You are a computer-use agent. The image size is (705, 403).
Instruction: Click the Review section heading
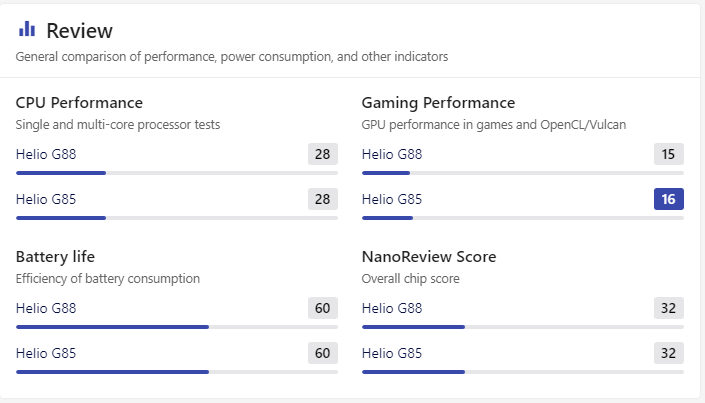point(79,30)
